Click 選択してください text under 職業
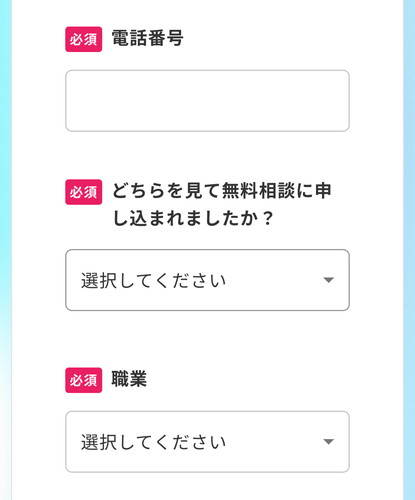 coord(154,442)
